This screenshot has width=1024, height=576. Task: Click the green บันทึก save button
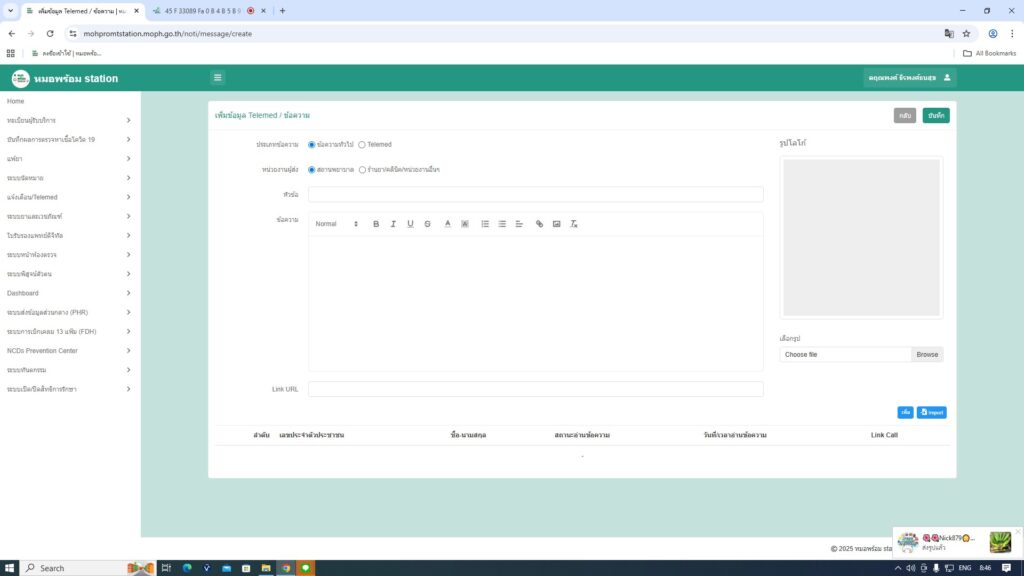point(936,116)
